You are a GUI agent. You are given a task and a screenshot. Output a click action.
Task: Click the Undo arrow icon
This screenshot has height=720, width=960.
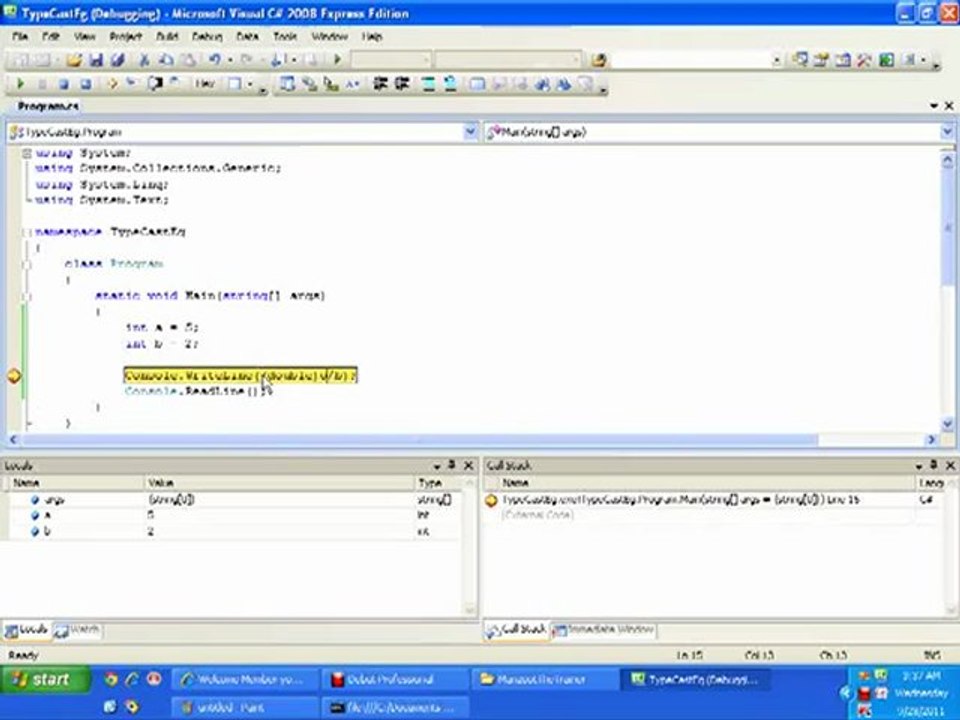tap(214, 59)
